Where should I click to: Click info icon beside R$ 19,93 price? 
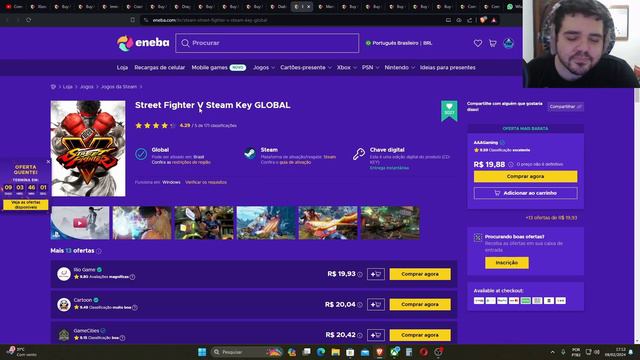[360, 275]
